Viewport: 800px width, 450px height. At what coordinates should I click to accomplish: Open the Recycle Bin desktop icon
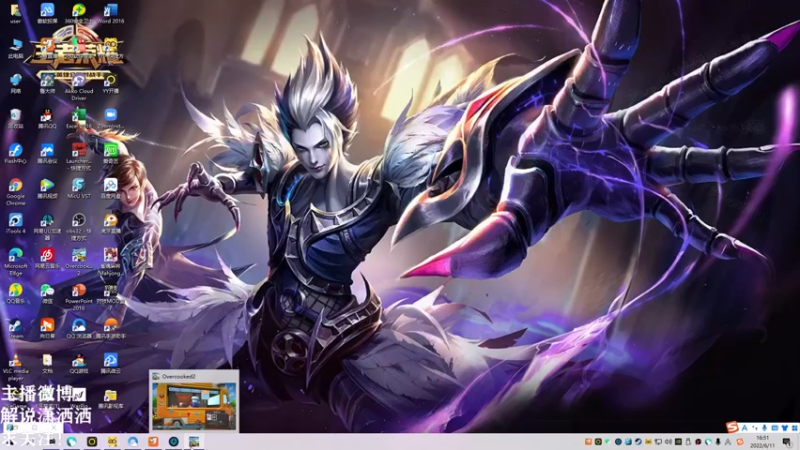click(15, 118)
